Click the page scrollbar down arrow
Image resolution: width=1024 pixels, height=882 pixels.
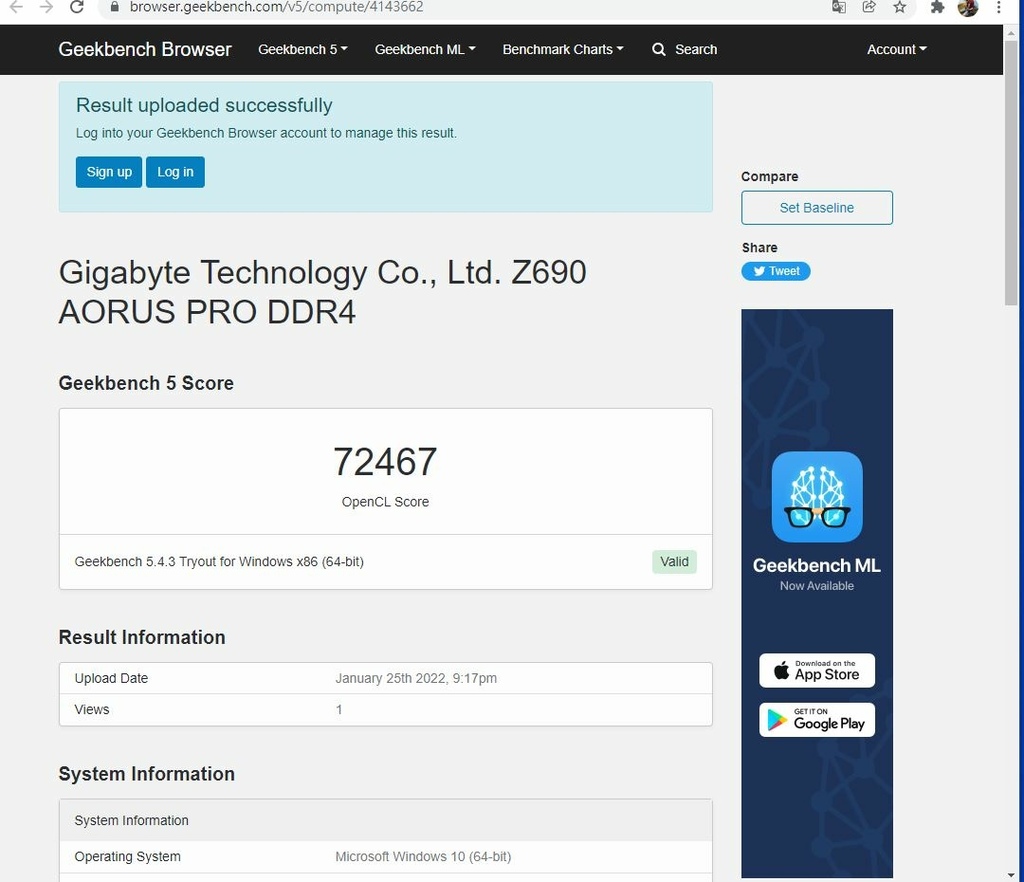(x=1011, y=875)
